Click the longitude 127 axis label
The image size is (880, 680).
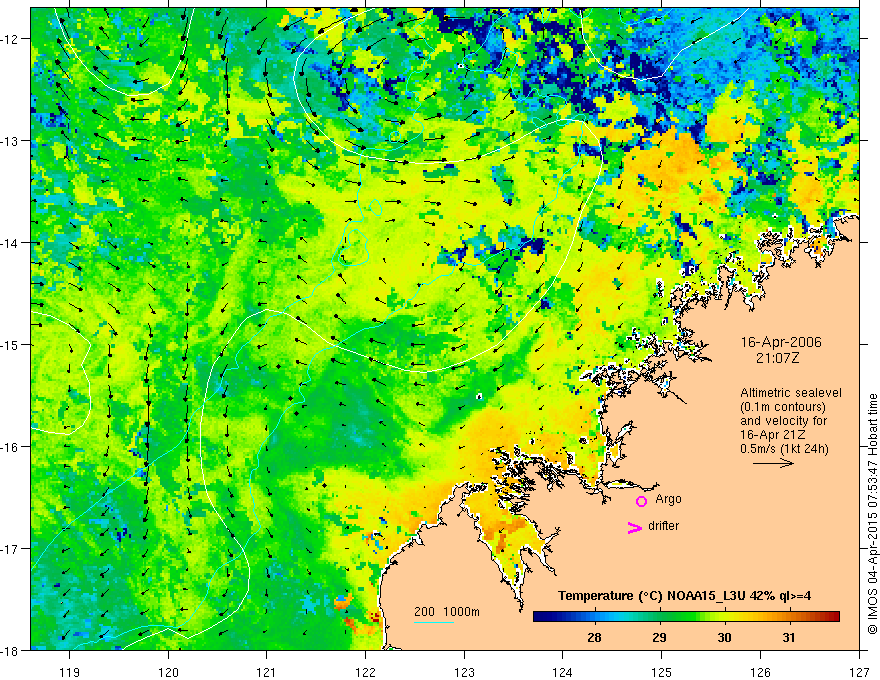(859, 672)
